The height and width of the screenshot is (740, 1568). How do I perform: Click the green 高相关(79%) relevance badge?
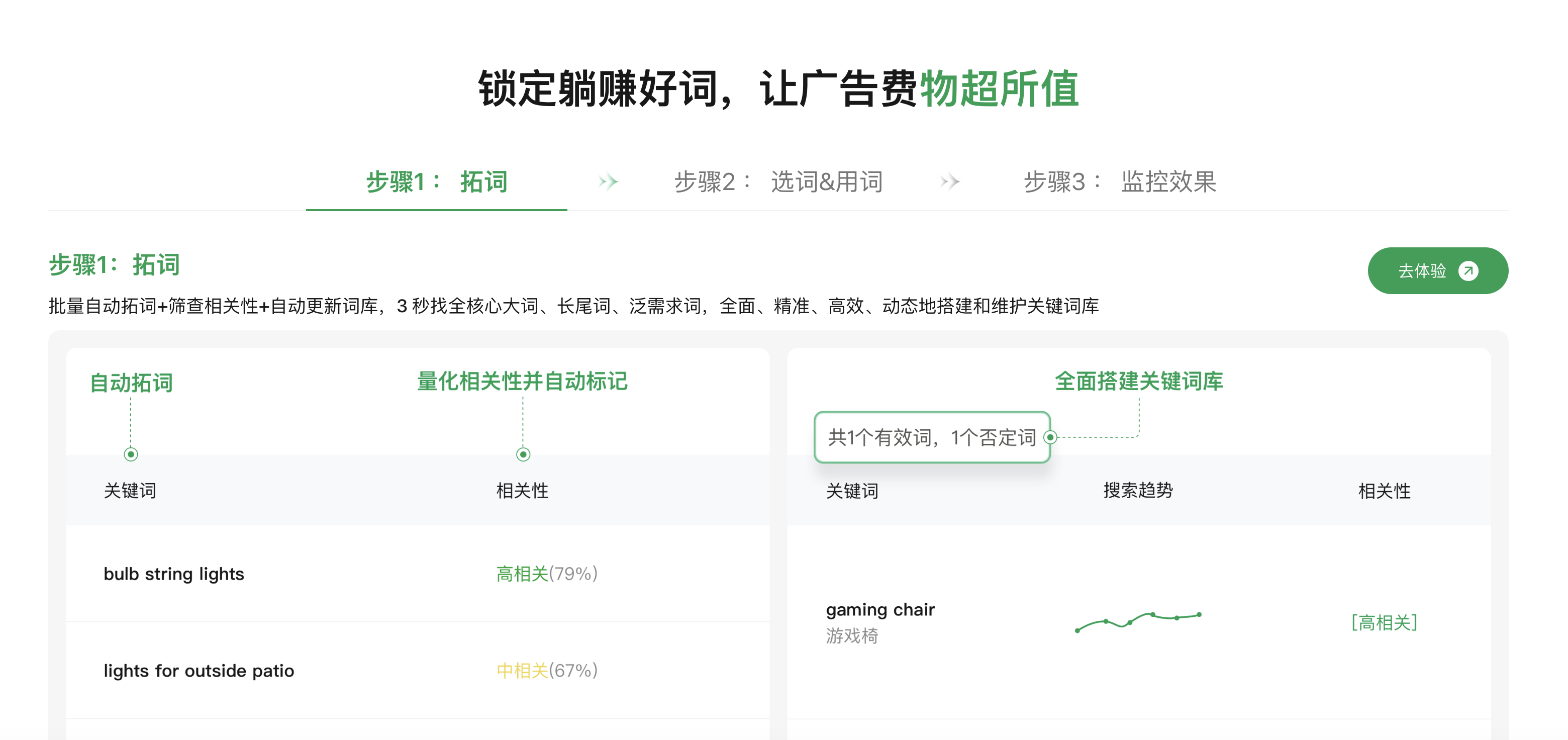click(547, 573)
